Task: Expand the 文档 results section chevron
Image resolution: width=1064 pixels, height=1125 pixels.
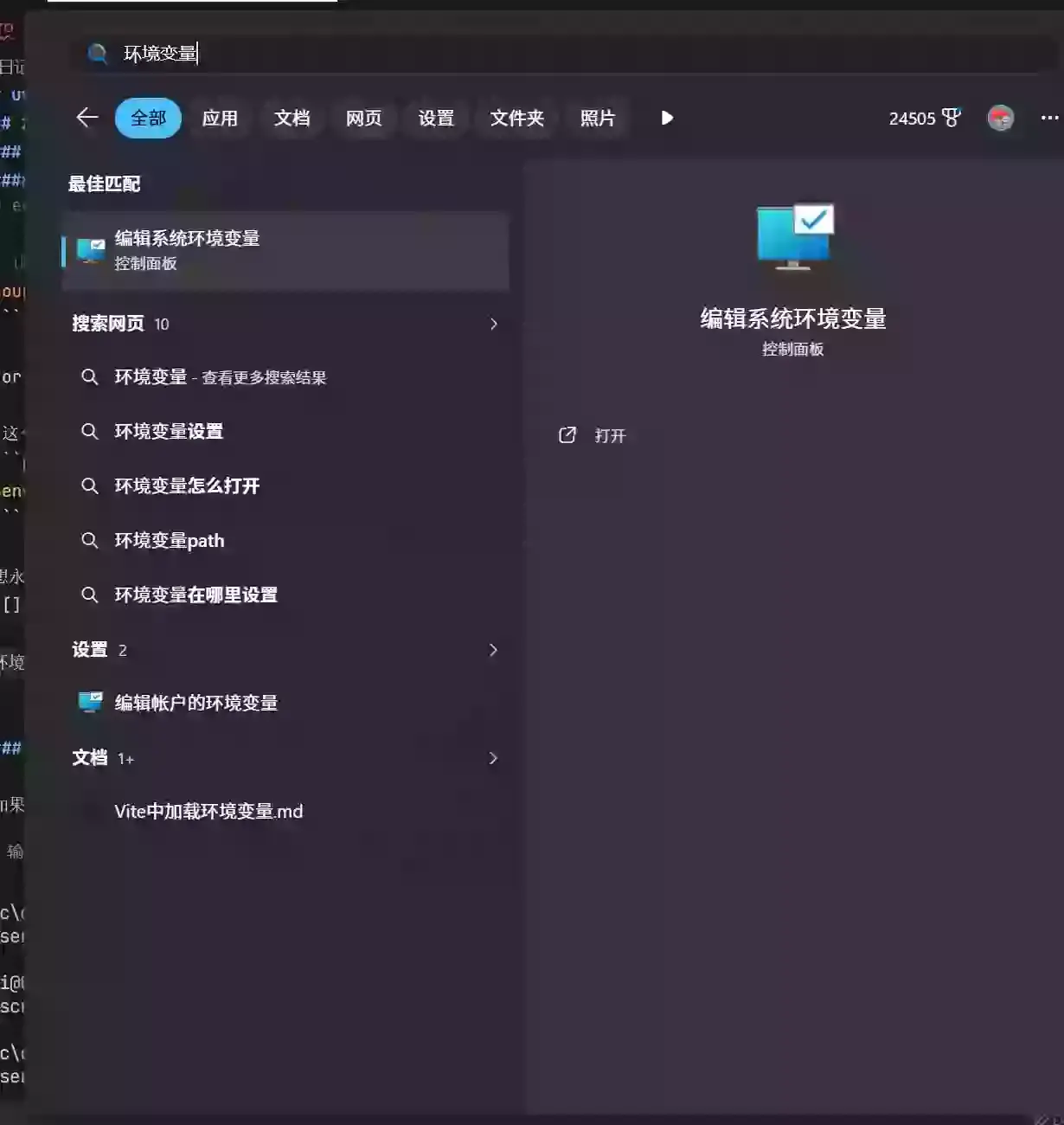Action: coord(493,758)
